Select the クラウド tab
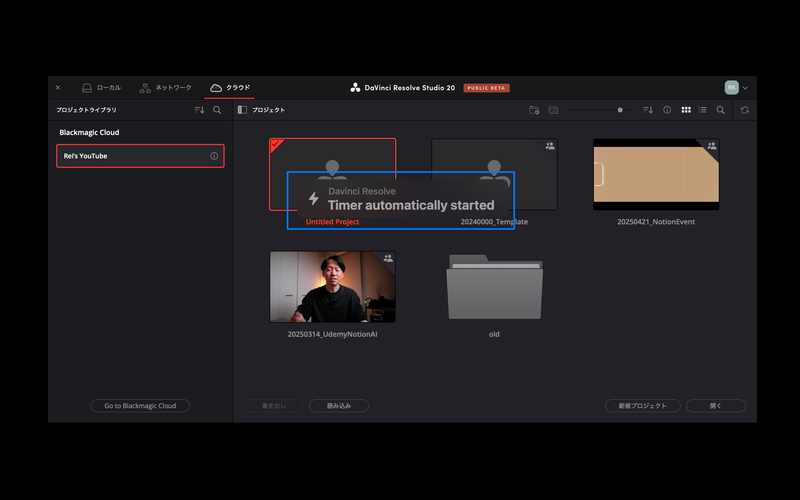The height and width of the screenshot is (500, 800). 230,88
